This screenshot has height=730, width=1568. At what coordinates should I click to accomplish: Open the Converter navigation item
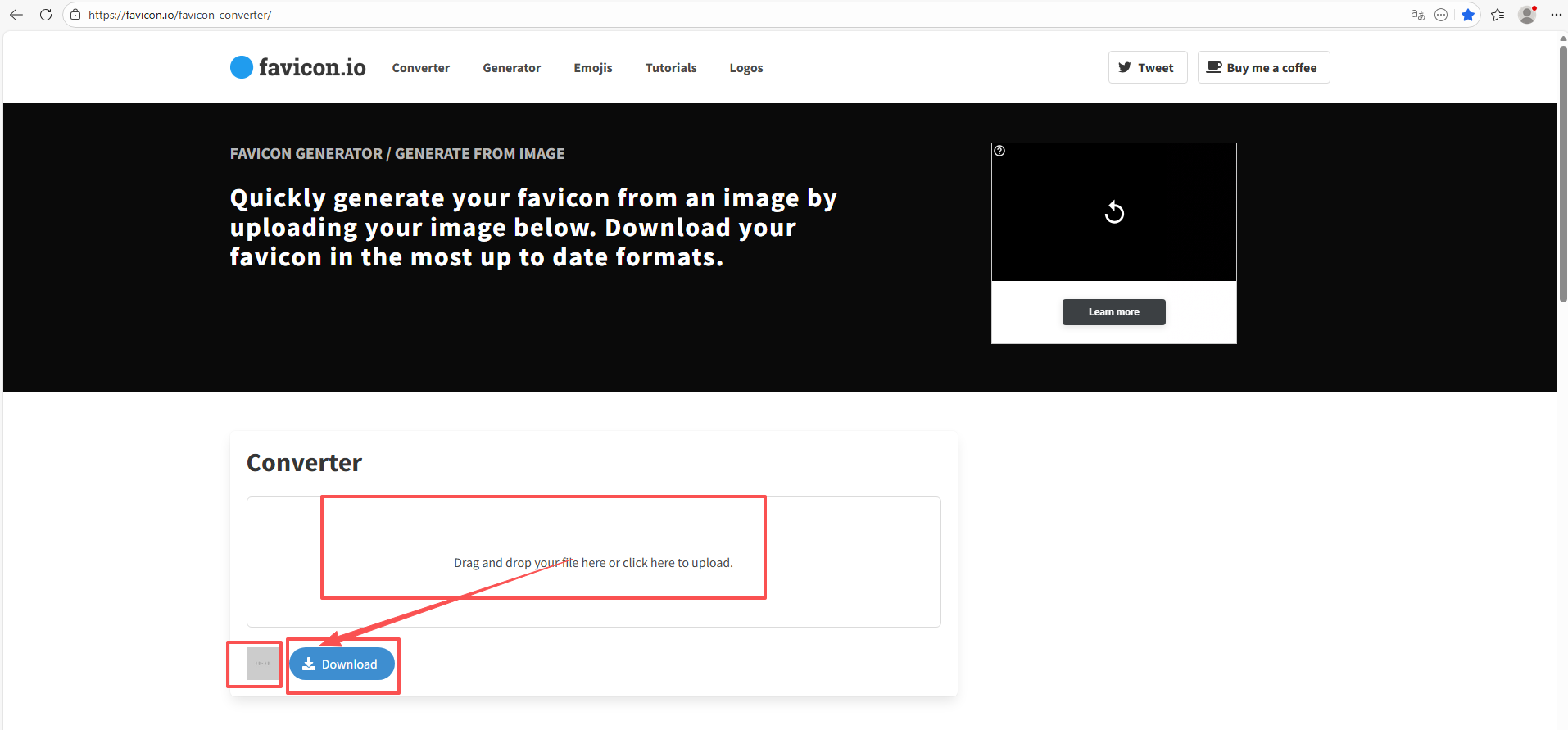click(x=421, y=68)
